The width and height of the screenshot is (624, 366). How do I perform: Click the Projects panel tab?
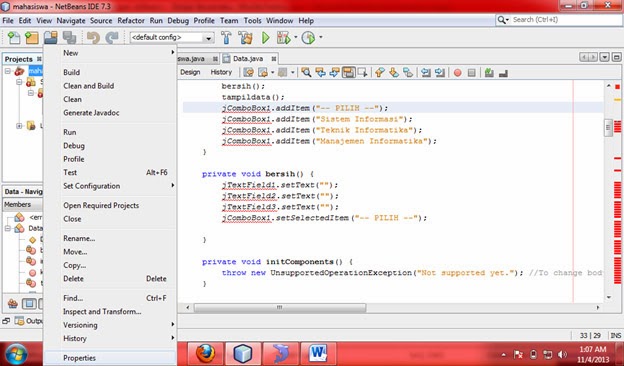[x=18, y=59]
